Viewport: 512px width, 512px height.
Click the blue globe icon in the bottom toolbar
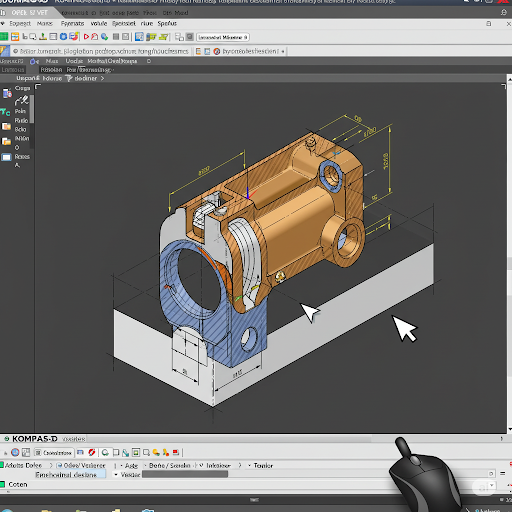pos(15,452)
